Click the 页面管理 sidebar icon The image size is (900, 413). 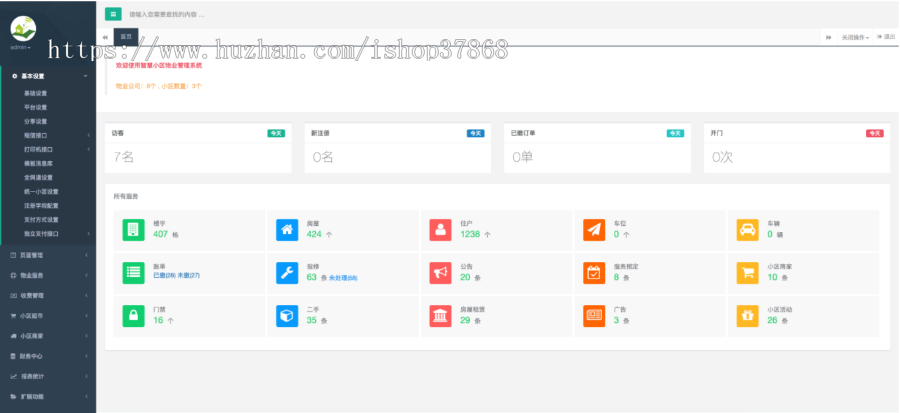(13, 255)
